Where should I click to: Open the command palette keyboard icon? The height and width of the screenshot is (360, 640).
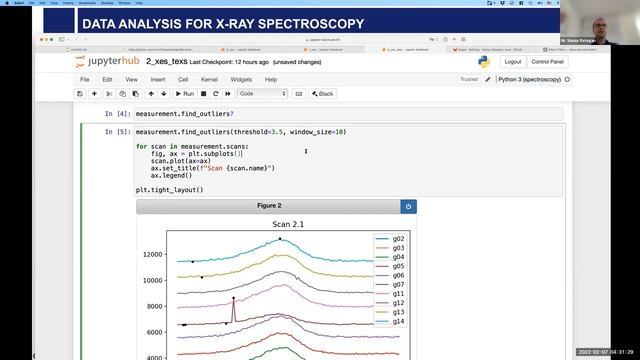click(x=299, y=94)
